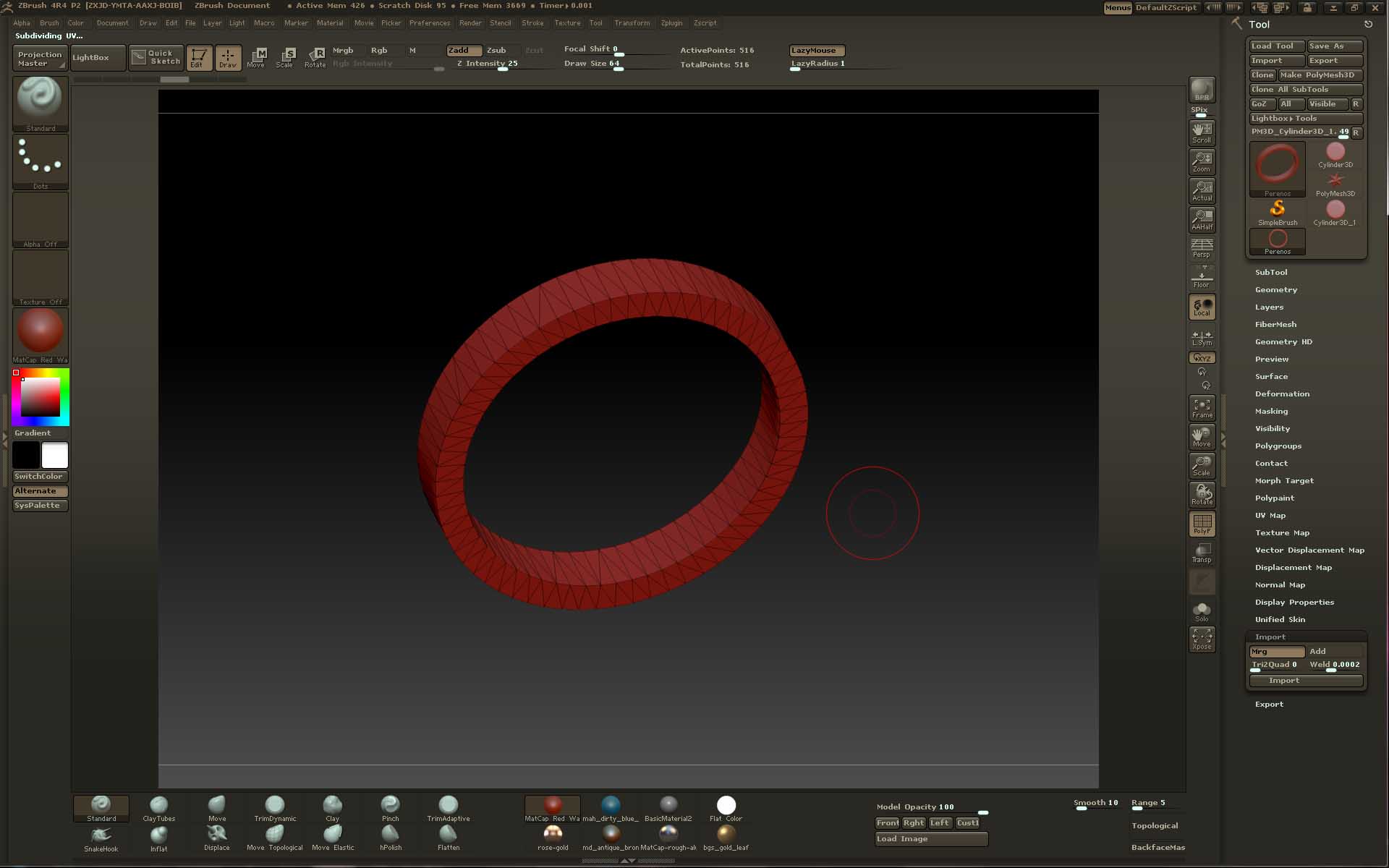Toggle the Zsub sculpt mode

tap(496, 50)
